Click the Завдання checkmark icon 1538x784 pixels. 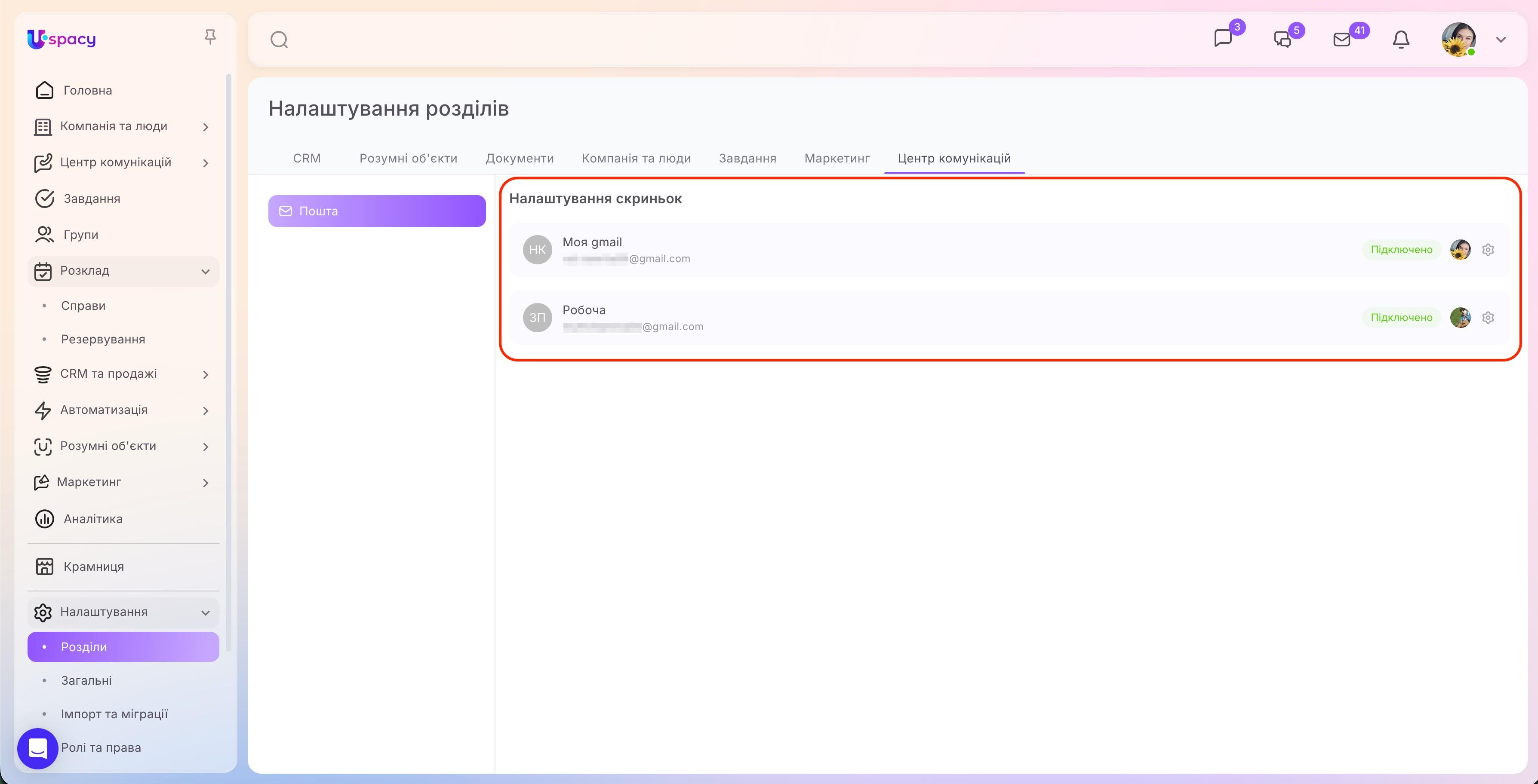[45, 199]
